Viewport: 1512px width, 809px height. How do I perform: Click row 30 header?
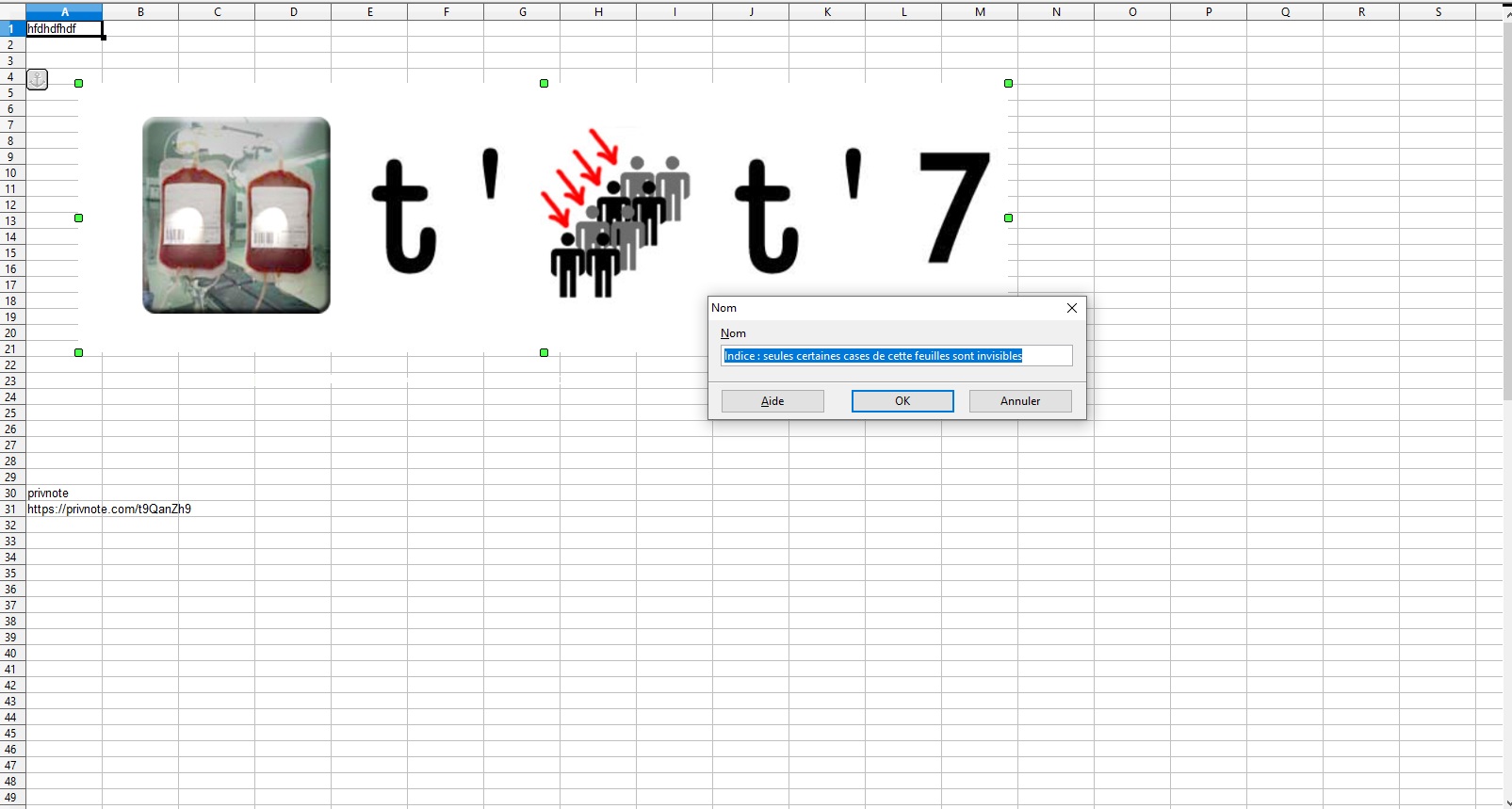click(11, 493)
